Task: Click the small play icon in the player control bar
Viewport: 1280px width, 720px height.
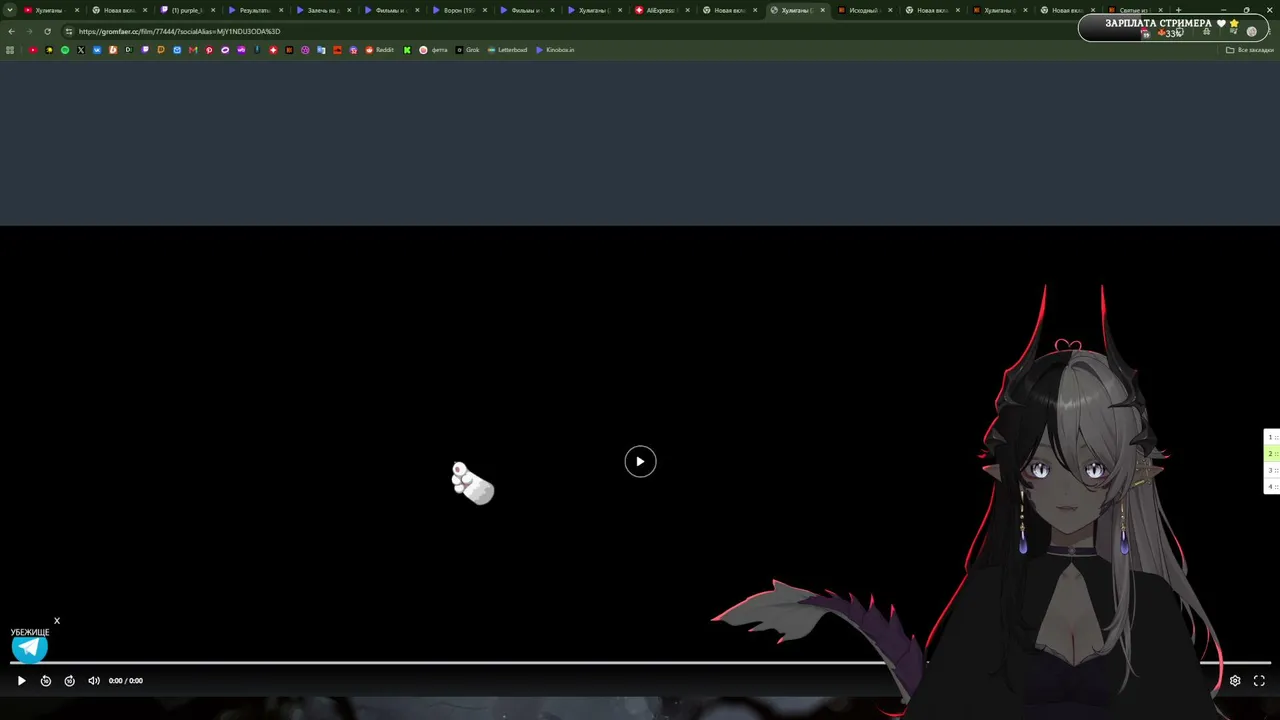Action: click(21, 681)
